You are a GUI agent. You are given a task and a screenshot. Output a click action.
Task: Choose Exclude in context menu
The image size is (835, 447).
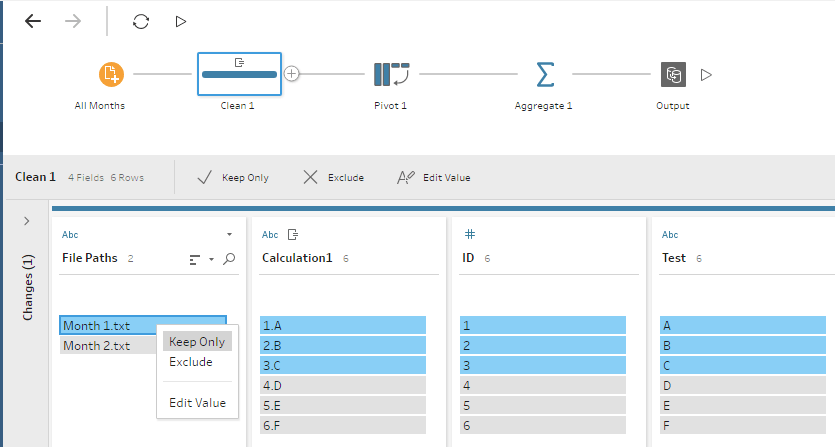tap(191, 362)
